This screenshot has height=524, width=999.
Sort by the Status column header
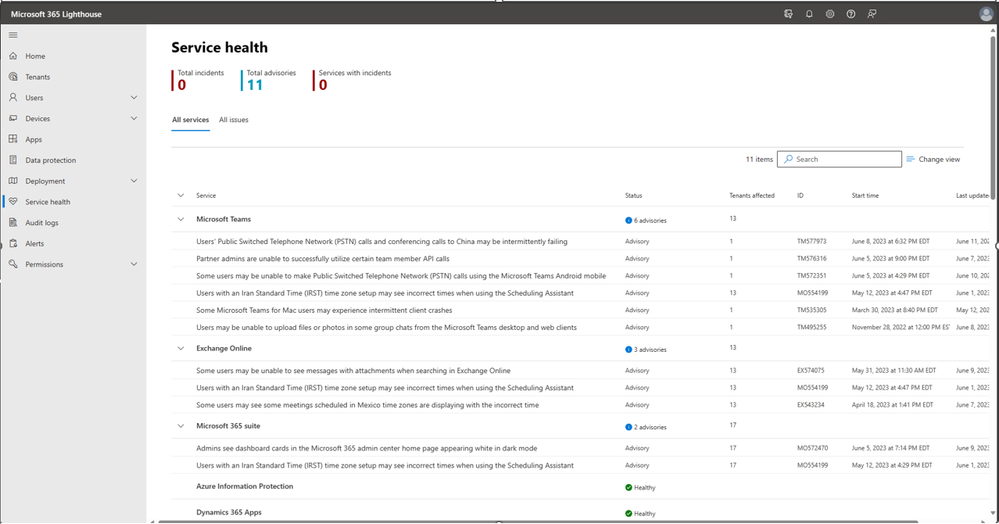(633, 196)
